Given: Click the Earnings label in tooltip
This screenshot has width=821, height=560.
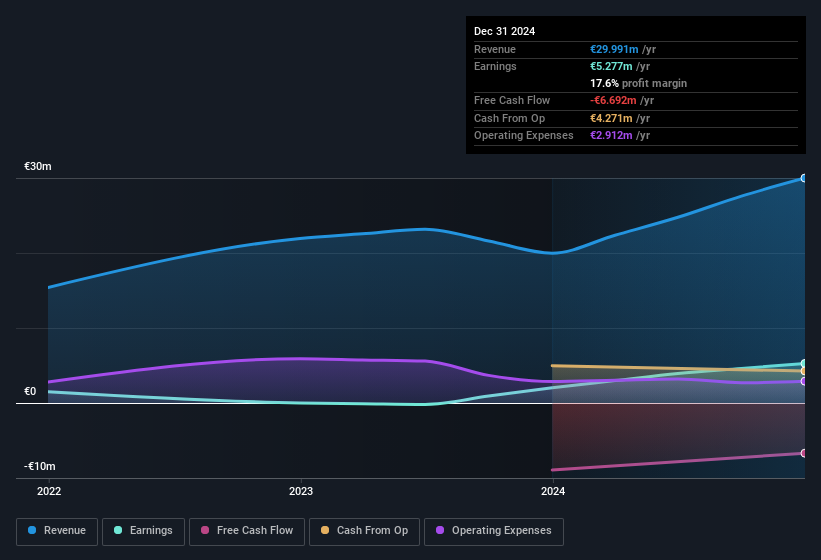Looking at the screenshot, I should coord(495,66).
